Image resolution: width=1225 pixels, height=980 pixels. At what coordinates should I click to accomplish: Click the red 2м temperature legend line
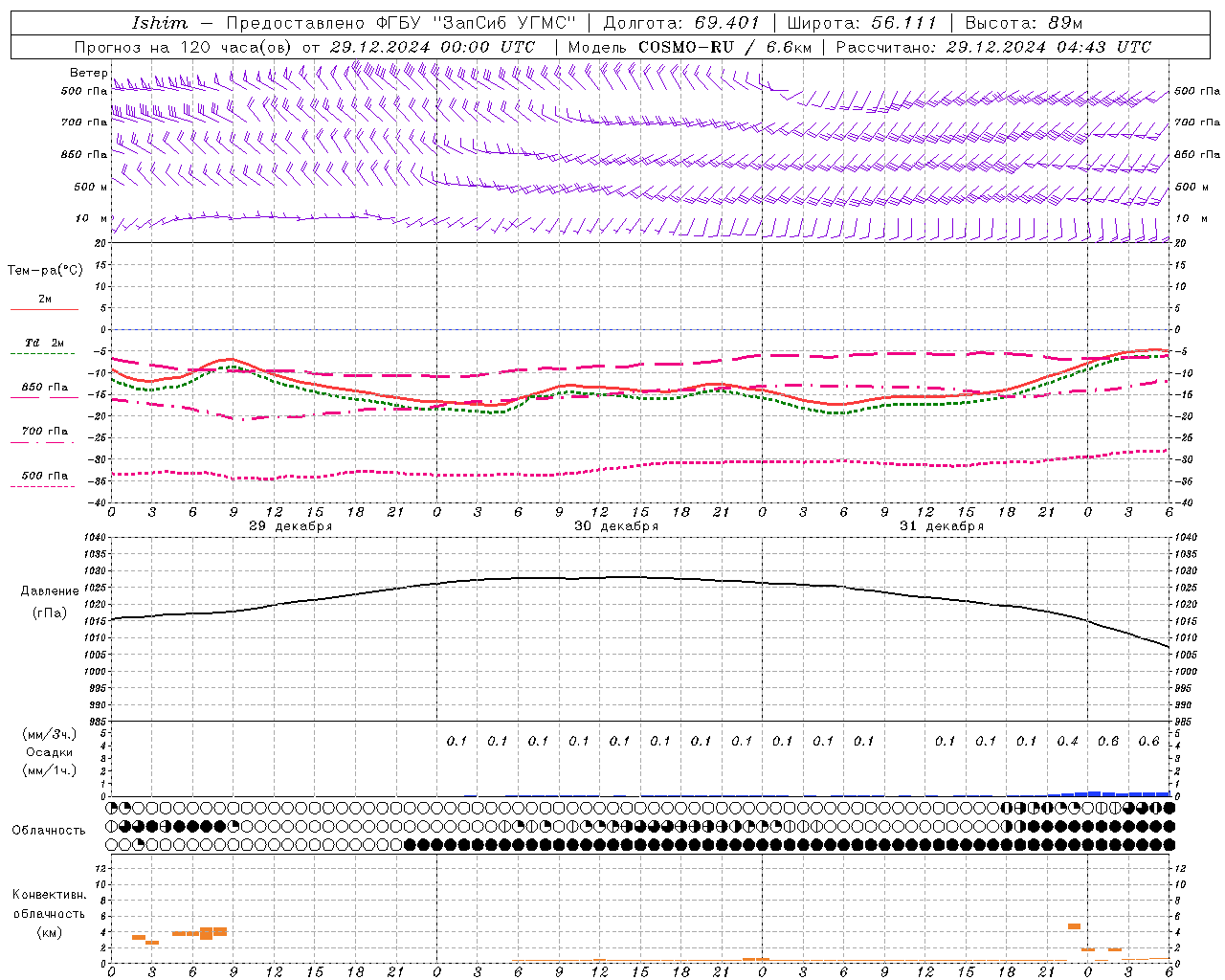point(44,310)
